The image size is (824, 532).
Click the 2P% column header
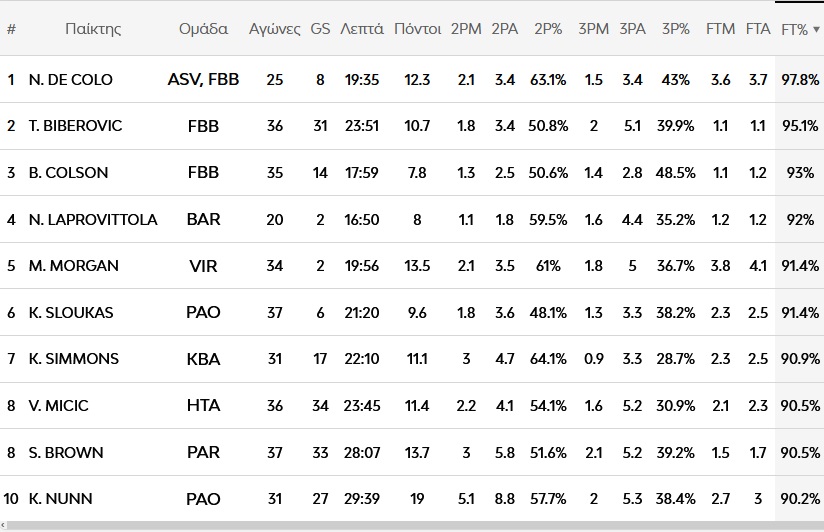pyautogui.click(x=548, y=29)
